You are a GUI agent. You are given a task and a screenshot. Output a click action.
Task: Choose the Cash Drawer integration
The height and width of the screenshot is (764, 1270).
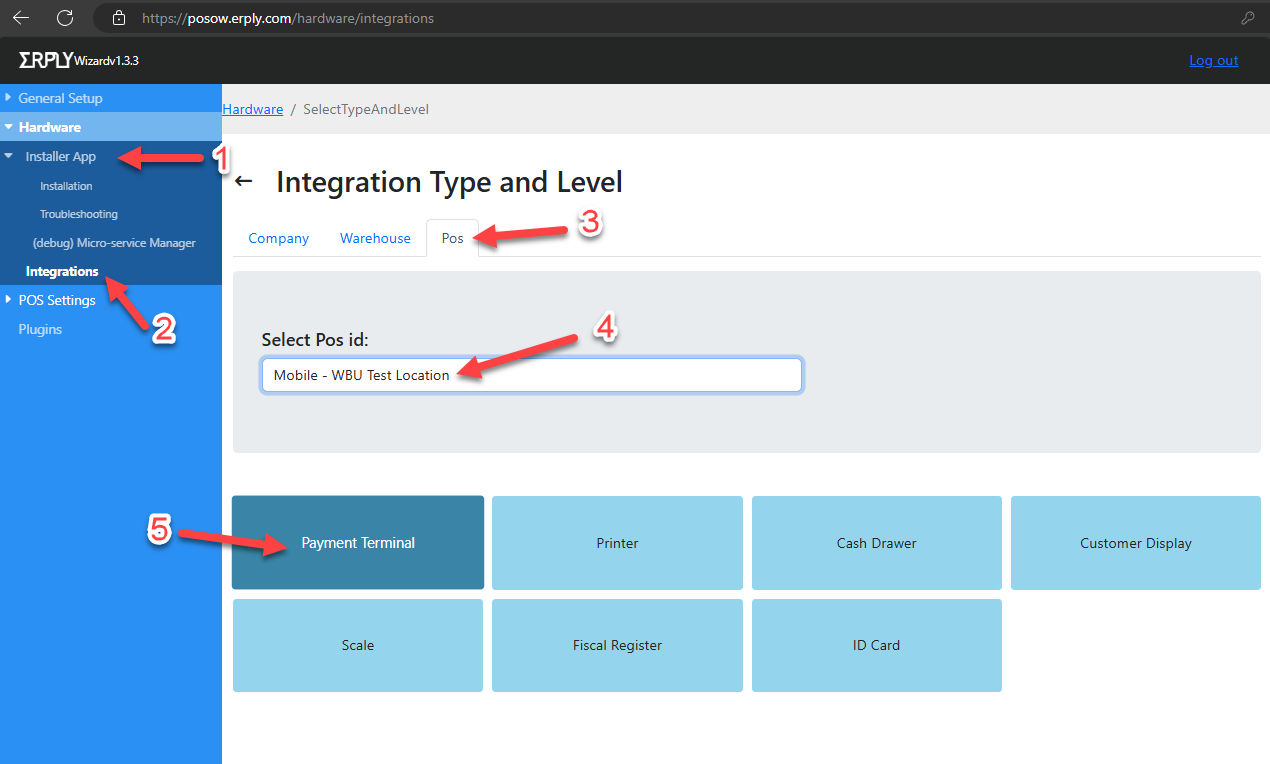coord(877,543)
